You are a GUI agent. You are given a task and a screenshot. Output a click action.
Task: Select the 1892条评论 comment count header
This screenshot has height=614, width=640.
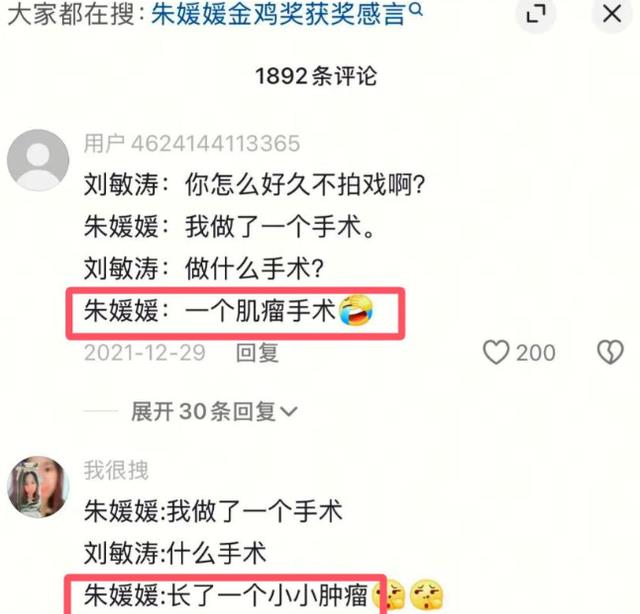pos(316,76)
